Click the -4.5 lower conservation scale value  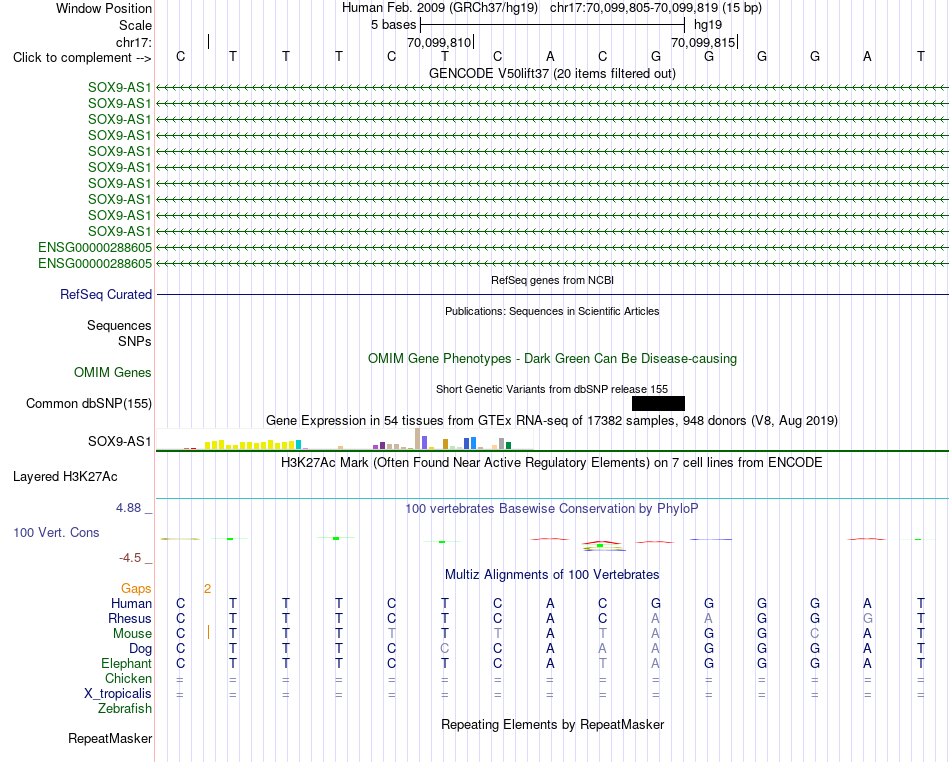coord(130,558)
